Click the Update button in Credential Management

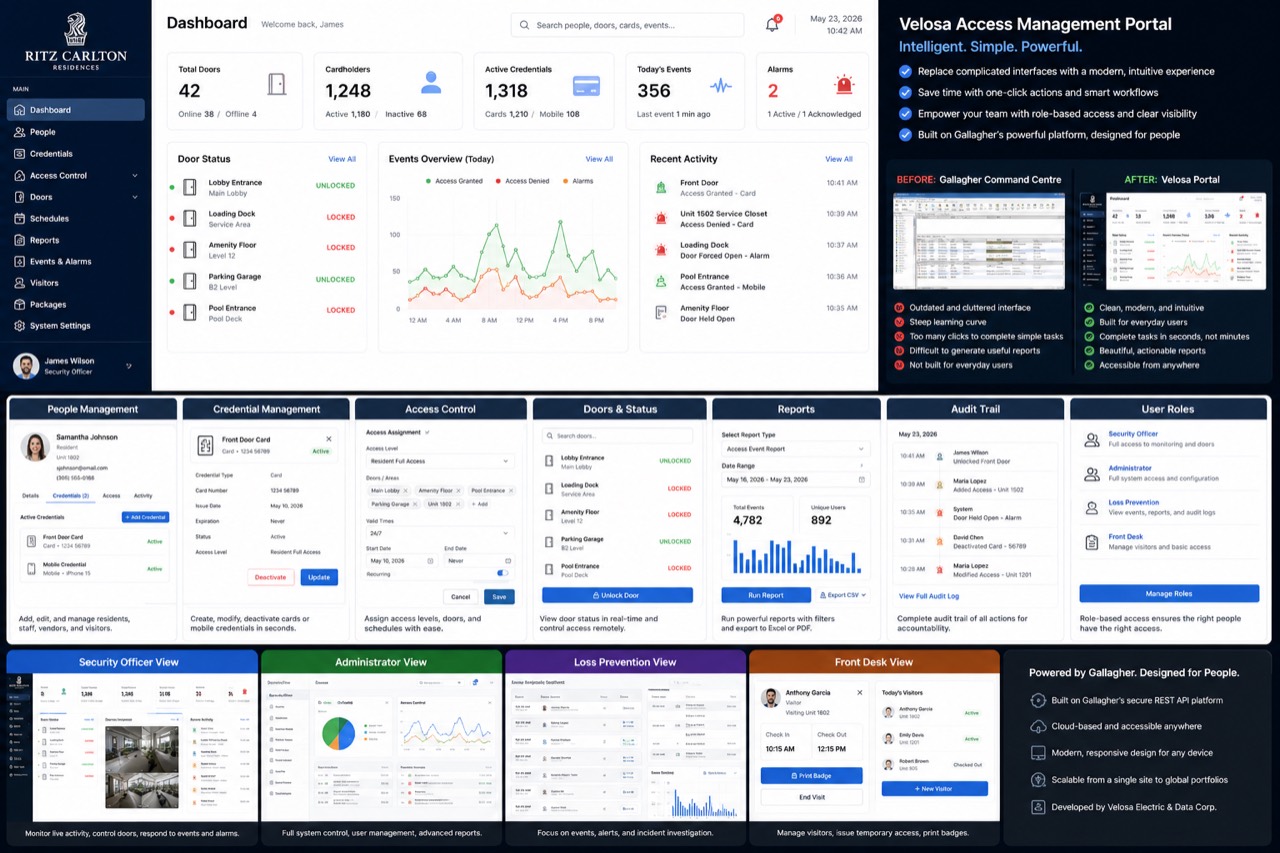click(x=319, y=577)
